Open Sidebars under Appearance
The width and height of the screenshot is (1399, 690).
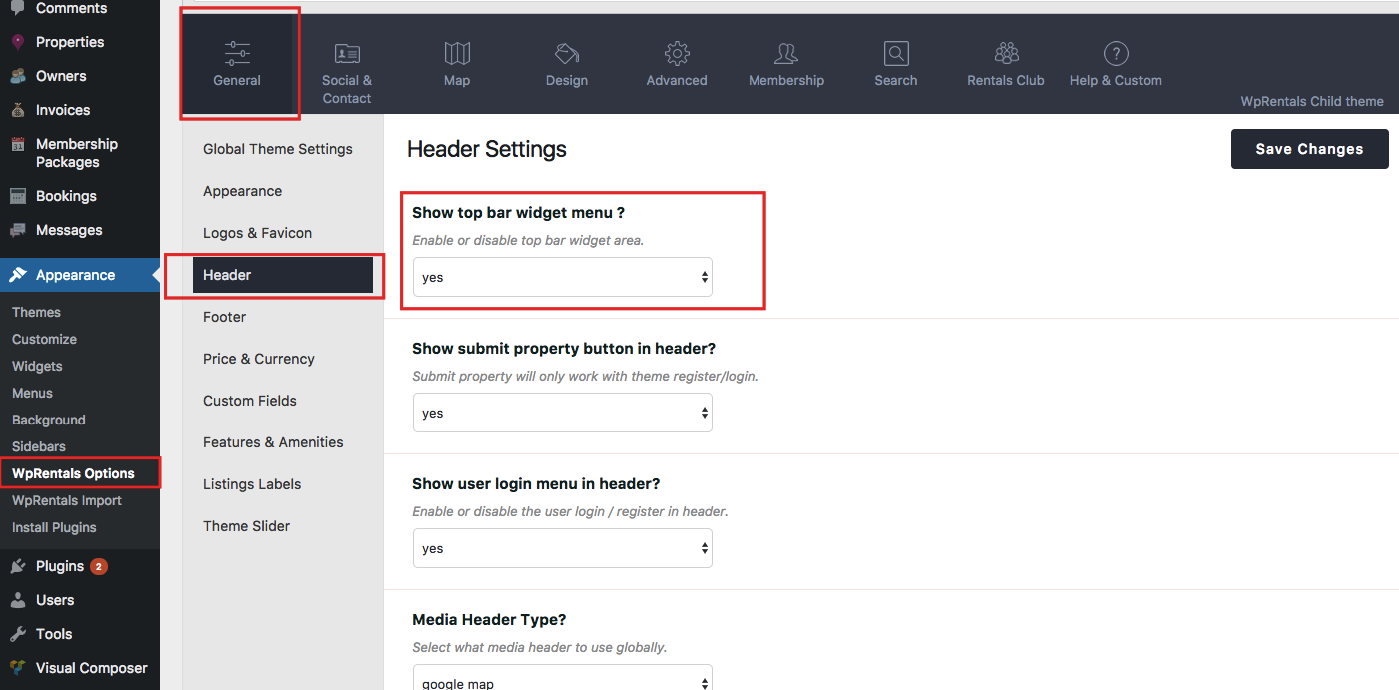tap(39, 446)
